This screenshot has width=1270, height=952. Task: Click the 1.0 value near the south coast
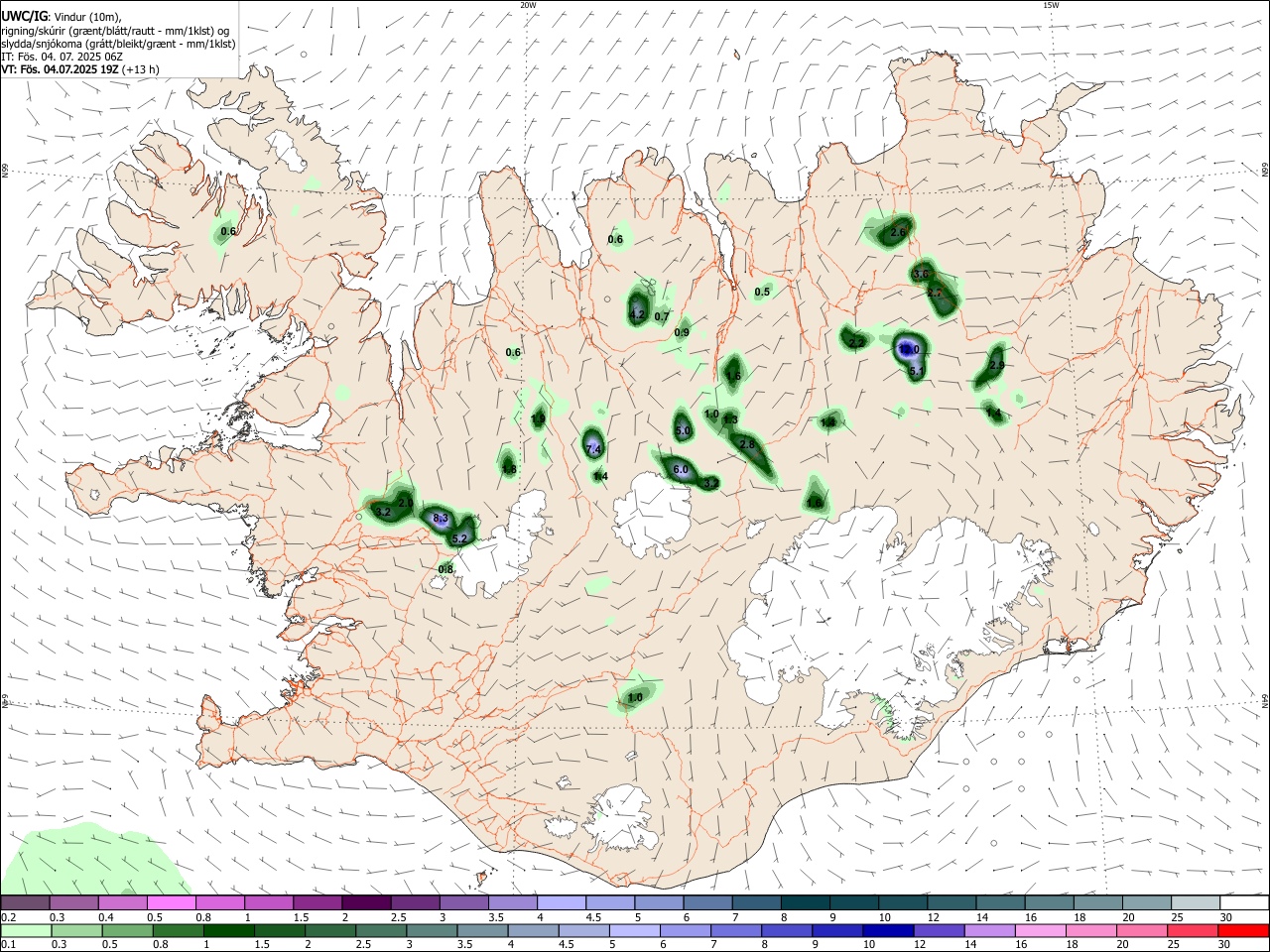pos(635,698)
